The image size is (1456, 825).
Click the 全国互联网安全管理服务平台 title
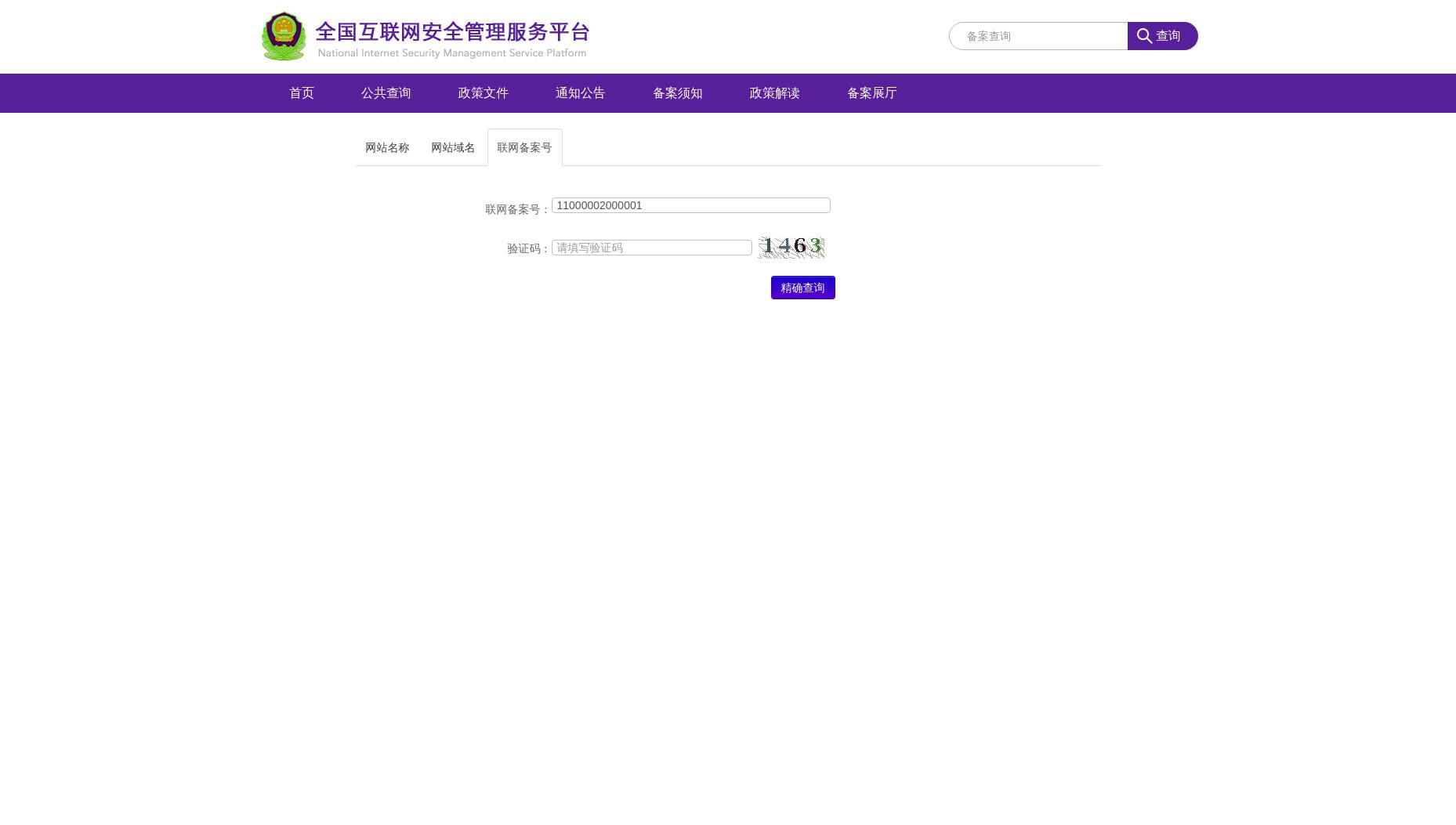click(452, 32)
